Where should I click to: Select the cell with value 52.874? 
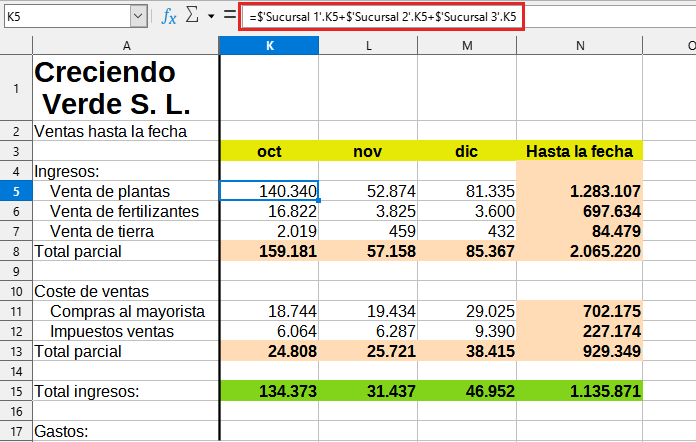368,191
